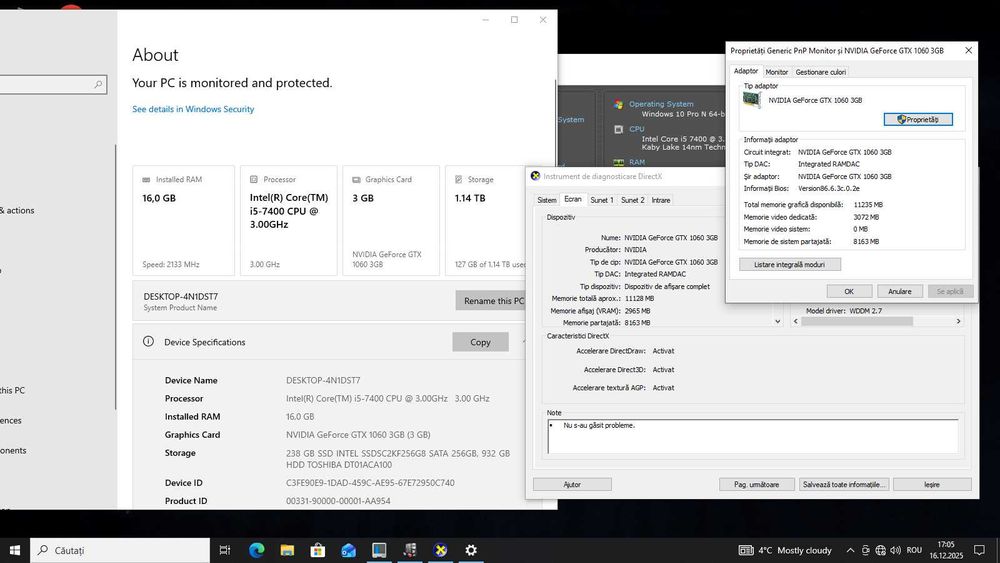This screenshot has height=563, width=1000.
Task: Open the Sunet 1 tab
Action: click(x=601, y=200)
